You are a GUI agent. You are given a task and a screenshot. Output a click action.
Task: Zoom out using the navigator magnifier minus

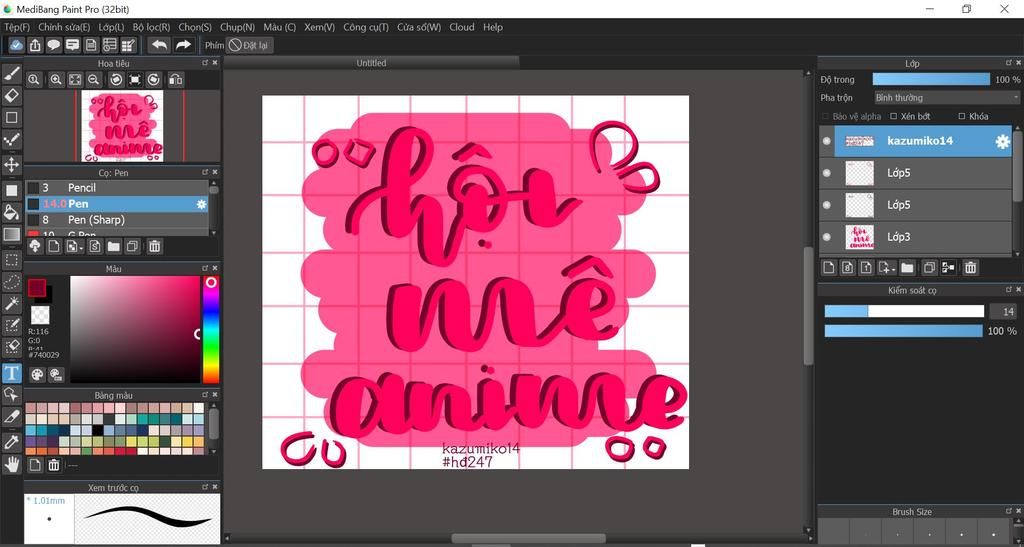point(94,80)
